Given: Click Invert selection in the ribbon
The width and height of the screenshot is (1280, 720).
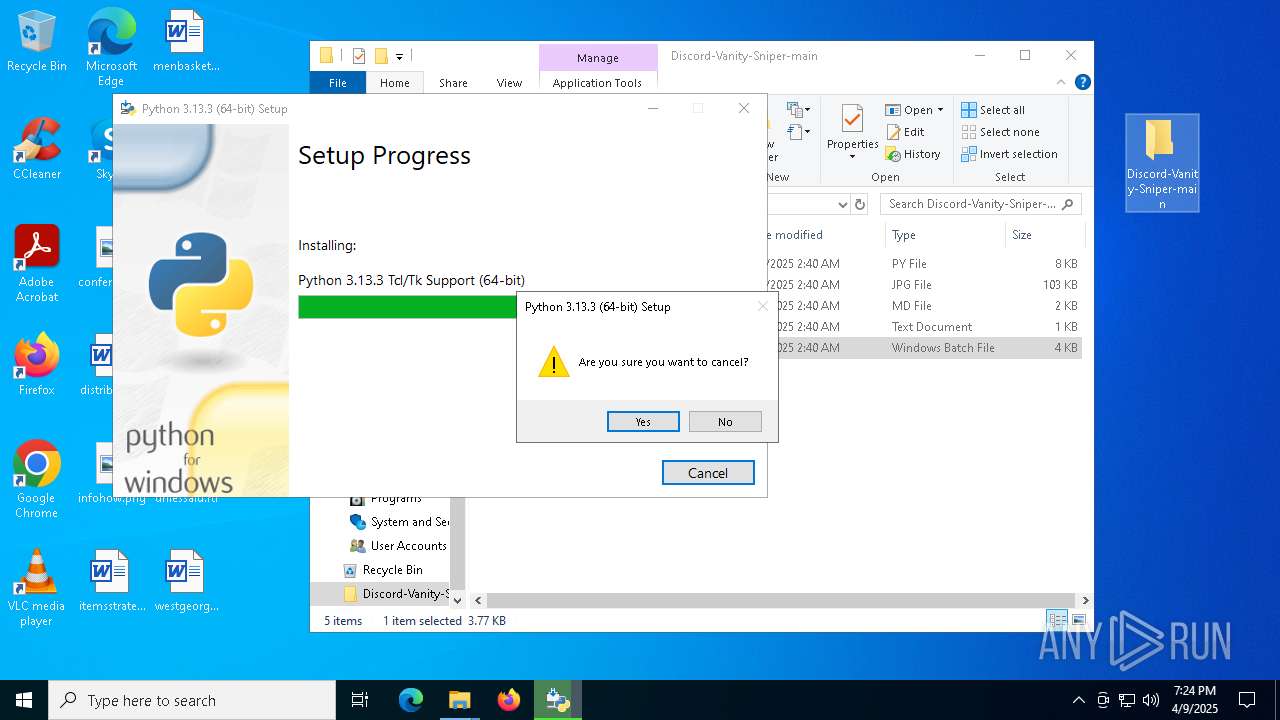Looking at the screenshot, I should pos(1009,154).
